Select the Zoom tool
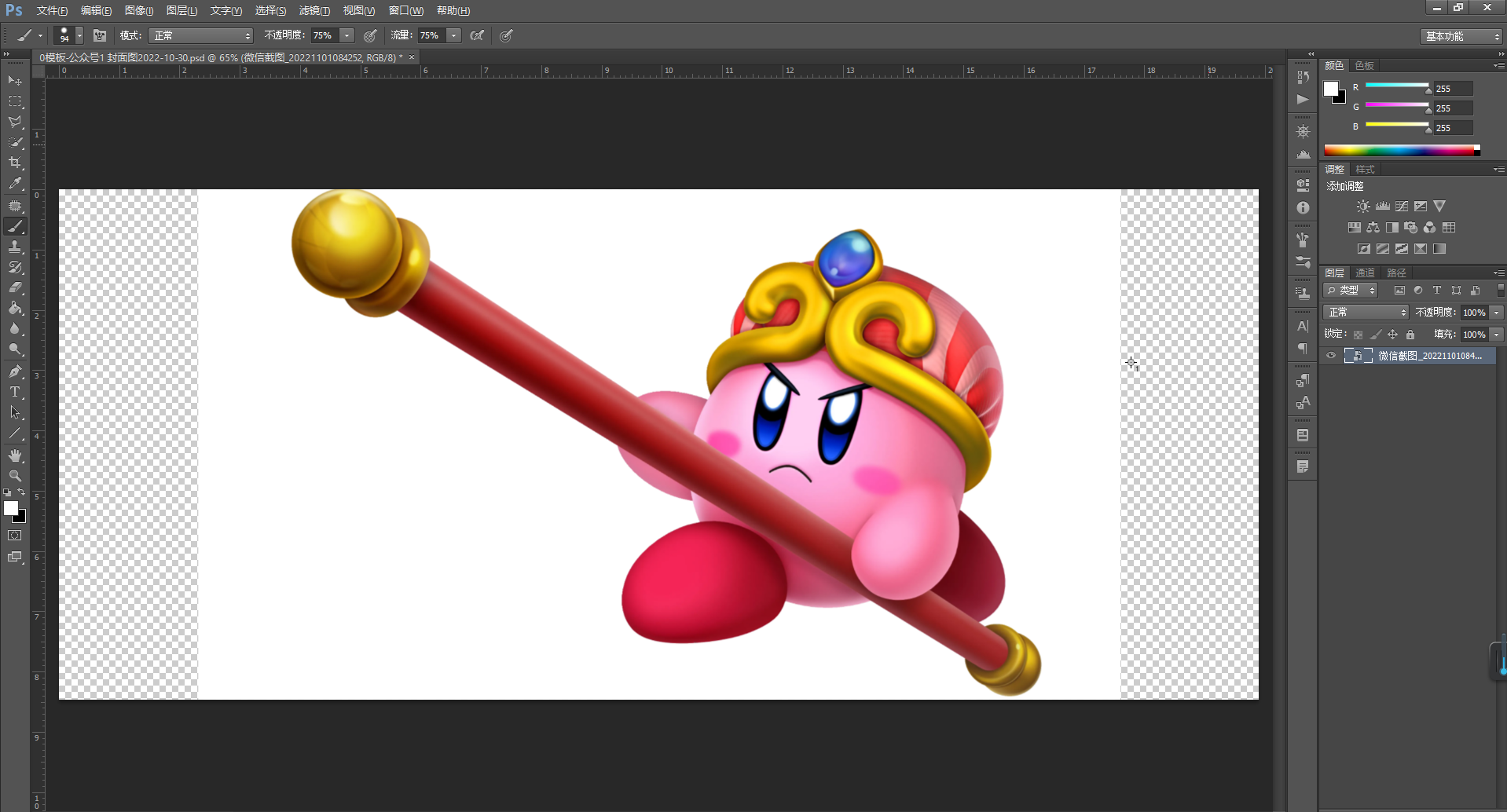This screenshot has width=1507, height=812. (x=15, y=475)
